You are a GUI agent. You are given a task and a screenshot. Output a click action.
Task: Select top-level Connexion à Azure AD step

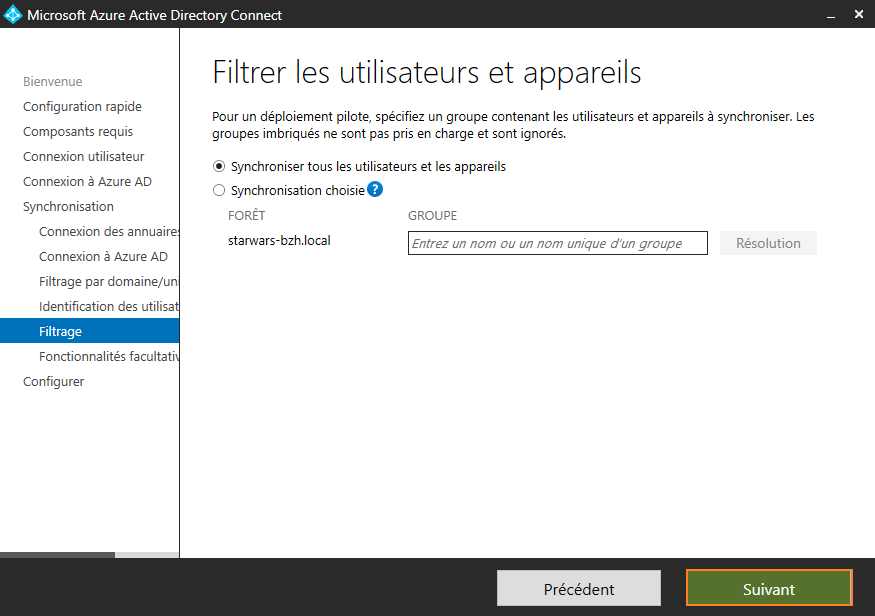[87, 182]
